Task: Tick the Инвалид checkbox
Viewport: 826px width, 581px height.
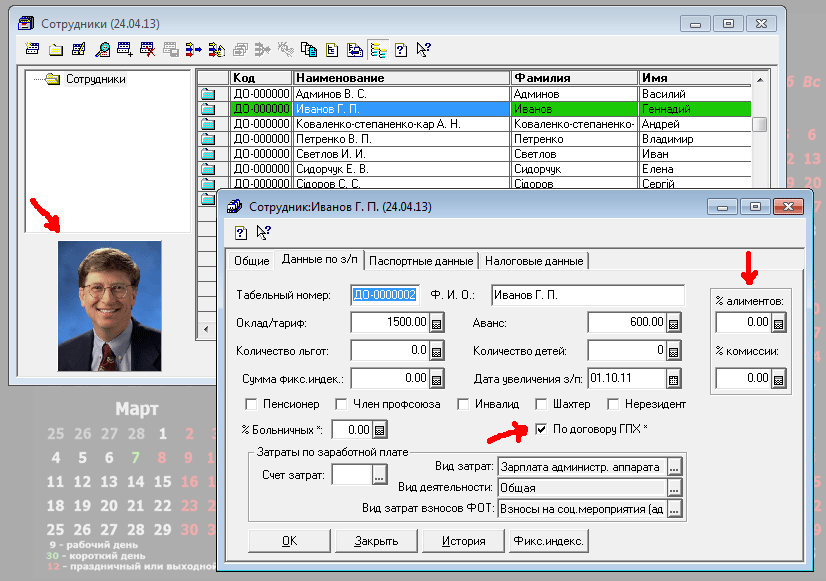Action: [x=463, y=405]
